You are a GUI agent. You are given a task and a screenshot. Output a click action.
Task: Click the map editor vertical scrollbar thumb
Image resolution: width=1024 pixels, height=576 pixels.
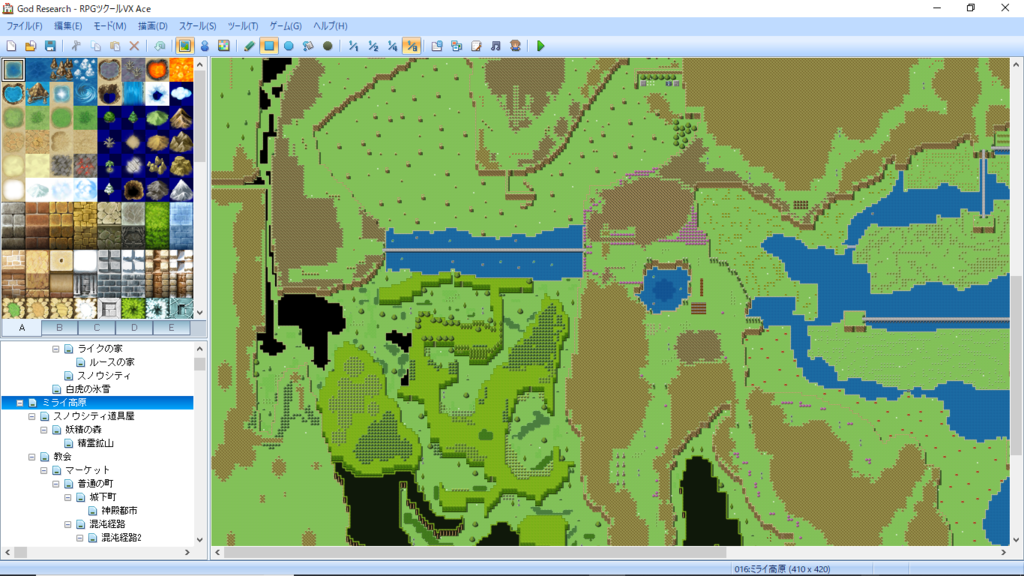[x=1016, y=364]
